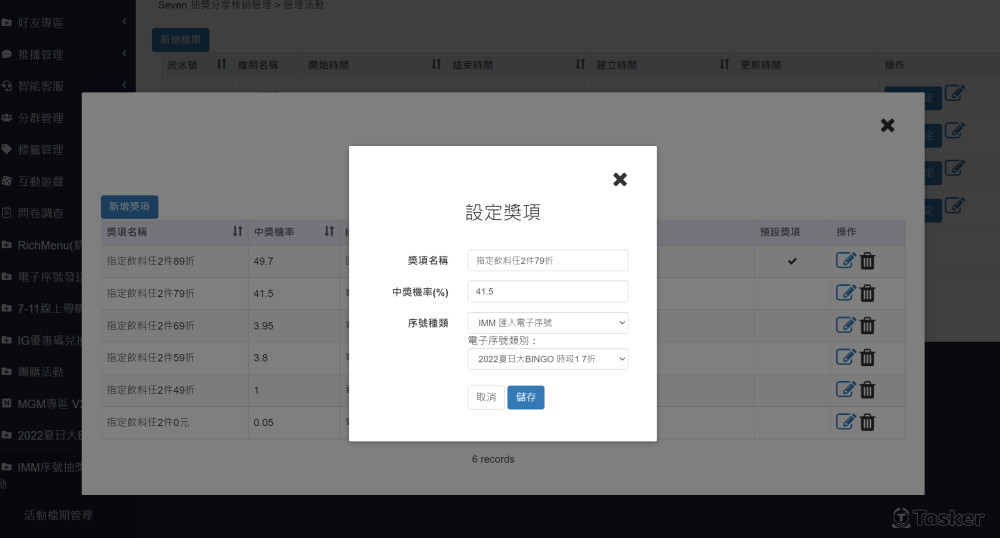Sort the table by 獎項名稱 column

tap(237, 232)
